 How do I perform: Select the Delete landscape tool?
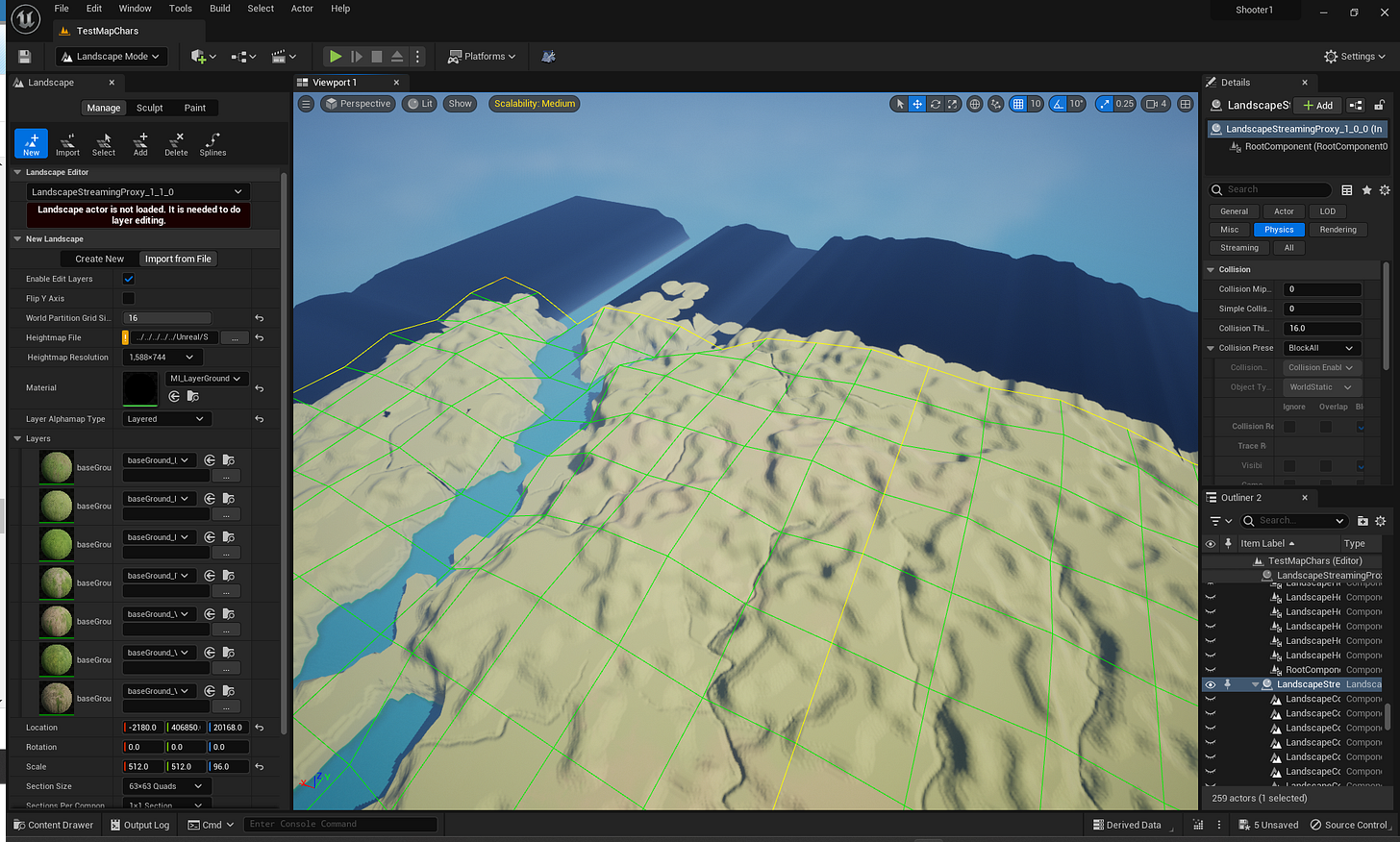pyautogui.click(x=175, y=143)
